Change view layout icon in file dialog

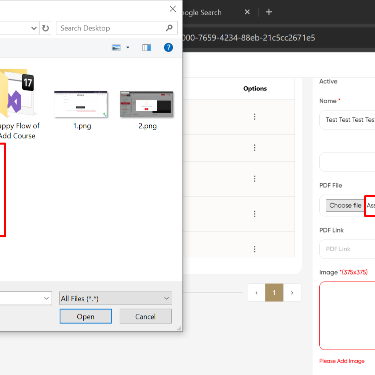click(116, 48)
